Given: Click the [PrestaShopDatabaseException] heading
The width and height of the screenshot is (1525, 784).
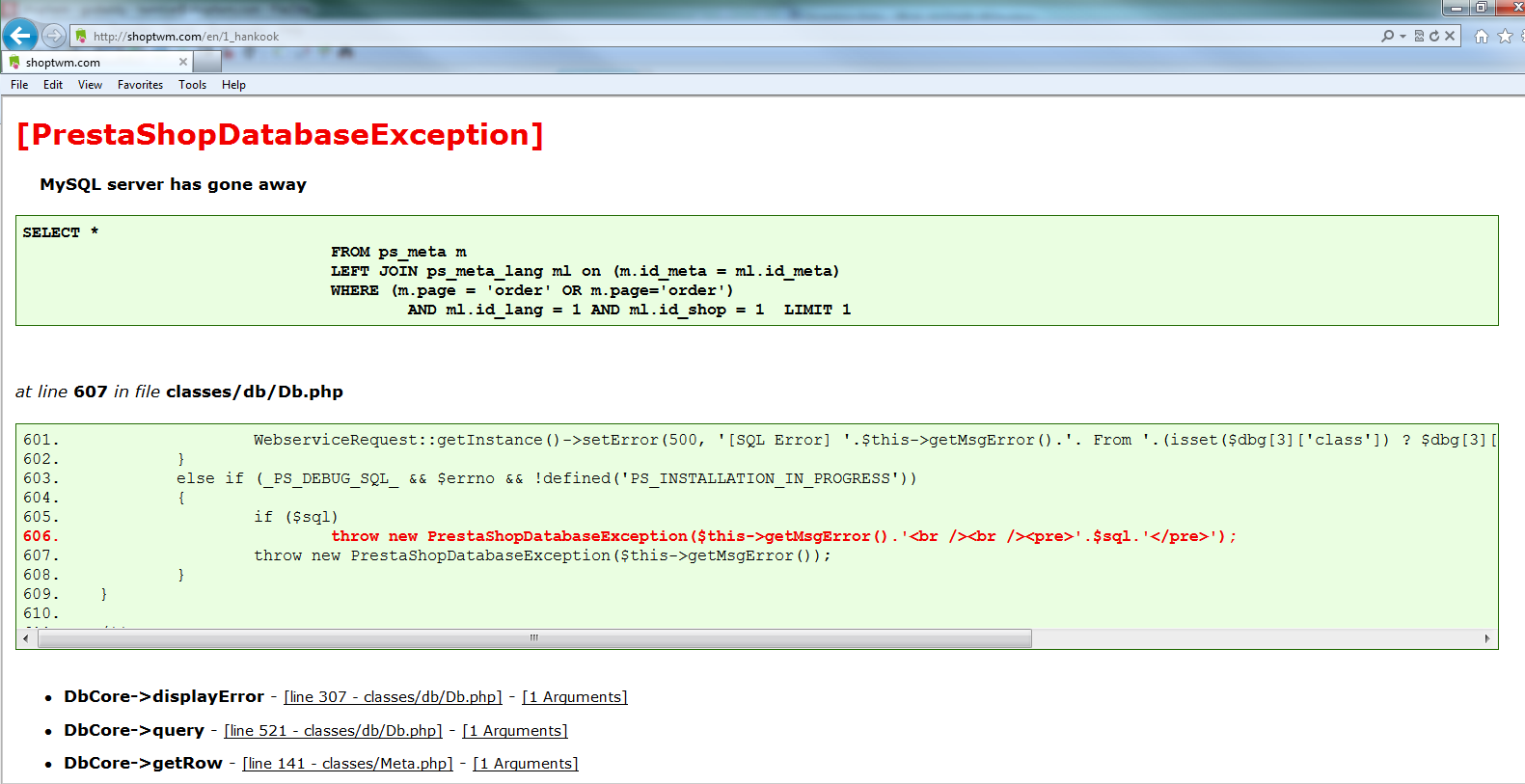Looking at the screenshot, I should (281, 134).
